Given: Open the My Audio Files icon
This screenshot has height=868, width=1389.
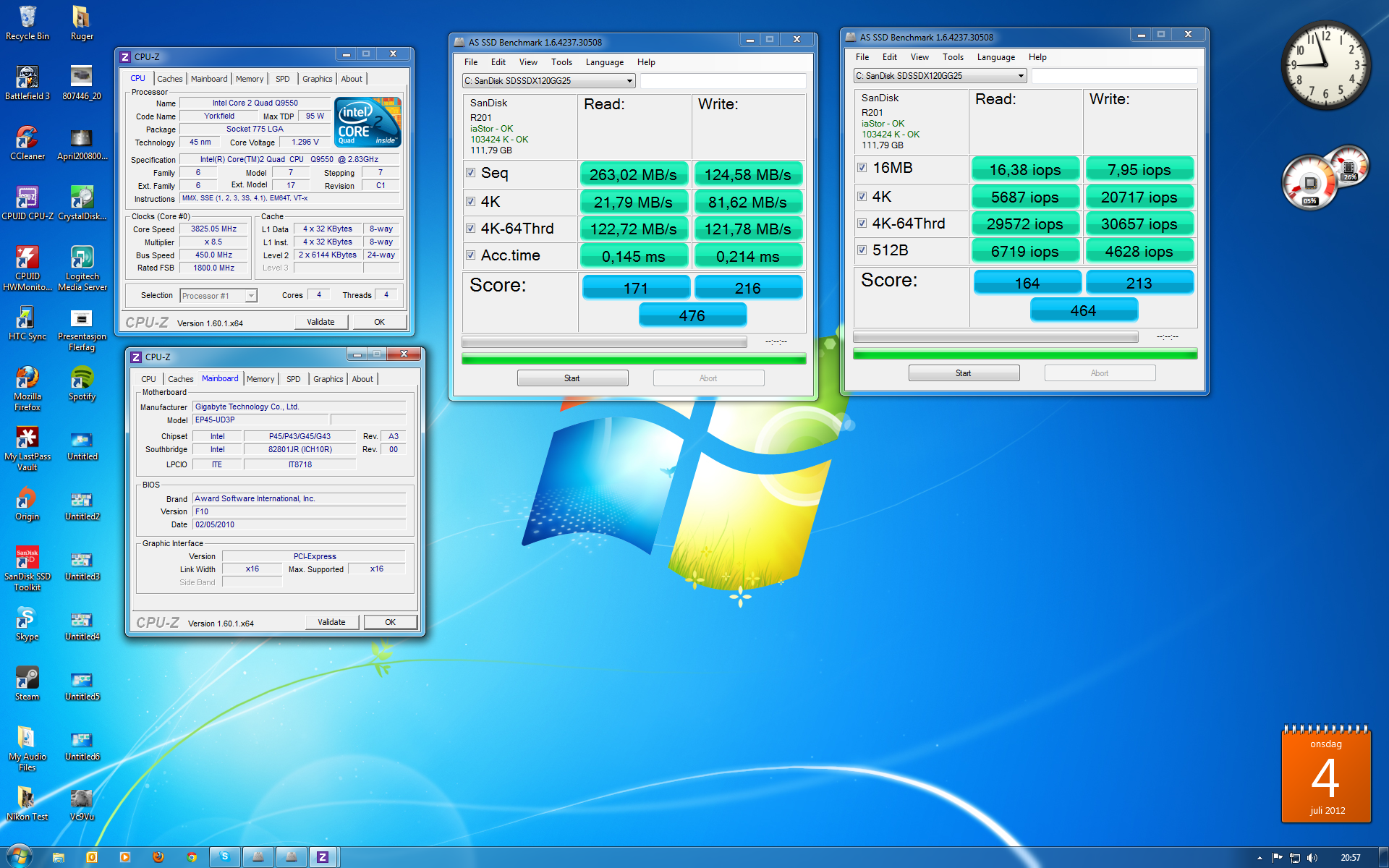Looking at the screenshot, I should click(27, 748).
